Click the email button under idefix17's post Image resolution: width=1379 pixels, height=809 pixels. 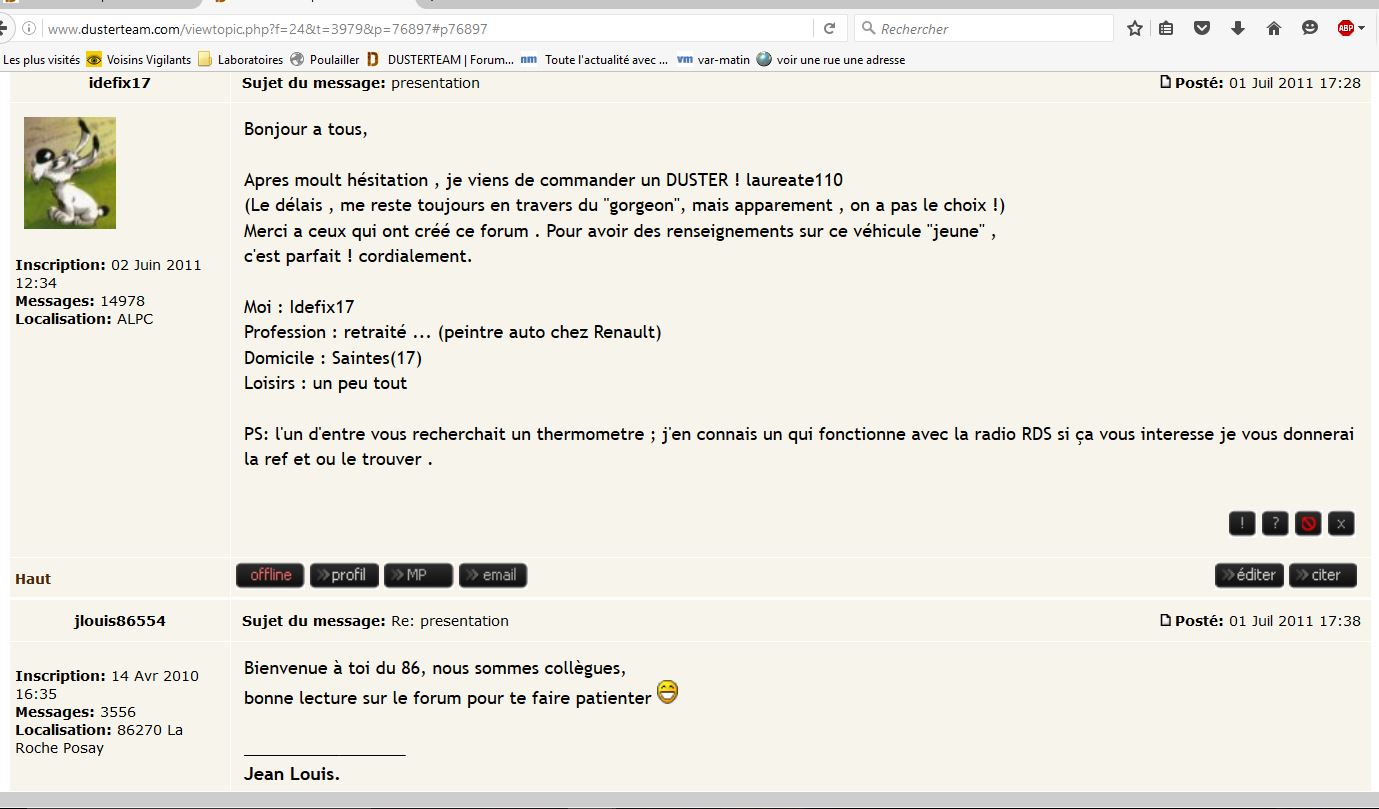tap(493, 575)
